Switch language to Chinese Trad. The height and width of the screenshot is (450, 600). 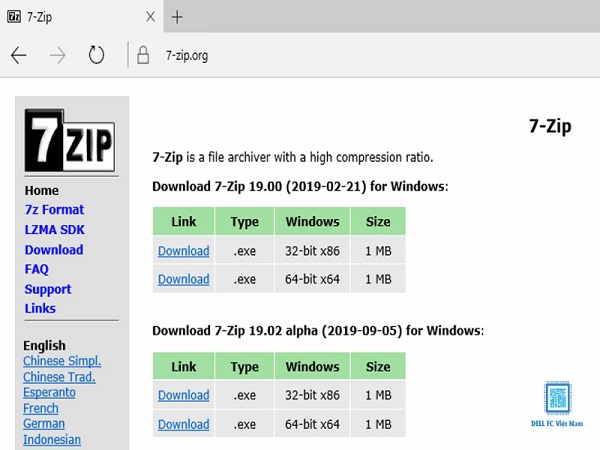[59, 377]
